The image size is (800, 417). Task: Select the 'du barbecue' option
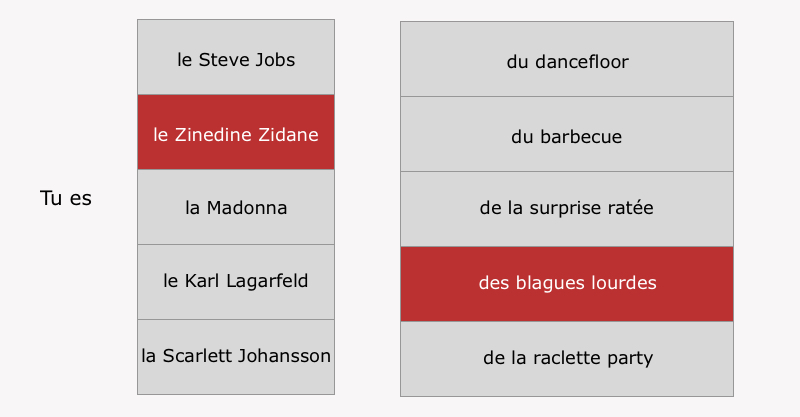tap(567, 134)
